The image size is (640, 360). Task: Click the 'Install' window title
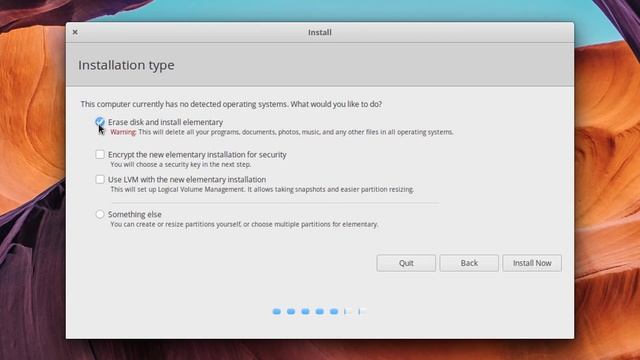pyautogui.click(x=320, y=32)
